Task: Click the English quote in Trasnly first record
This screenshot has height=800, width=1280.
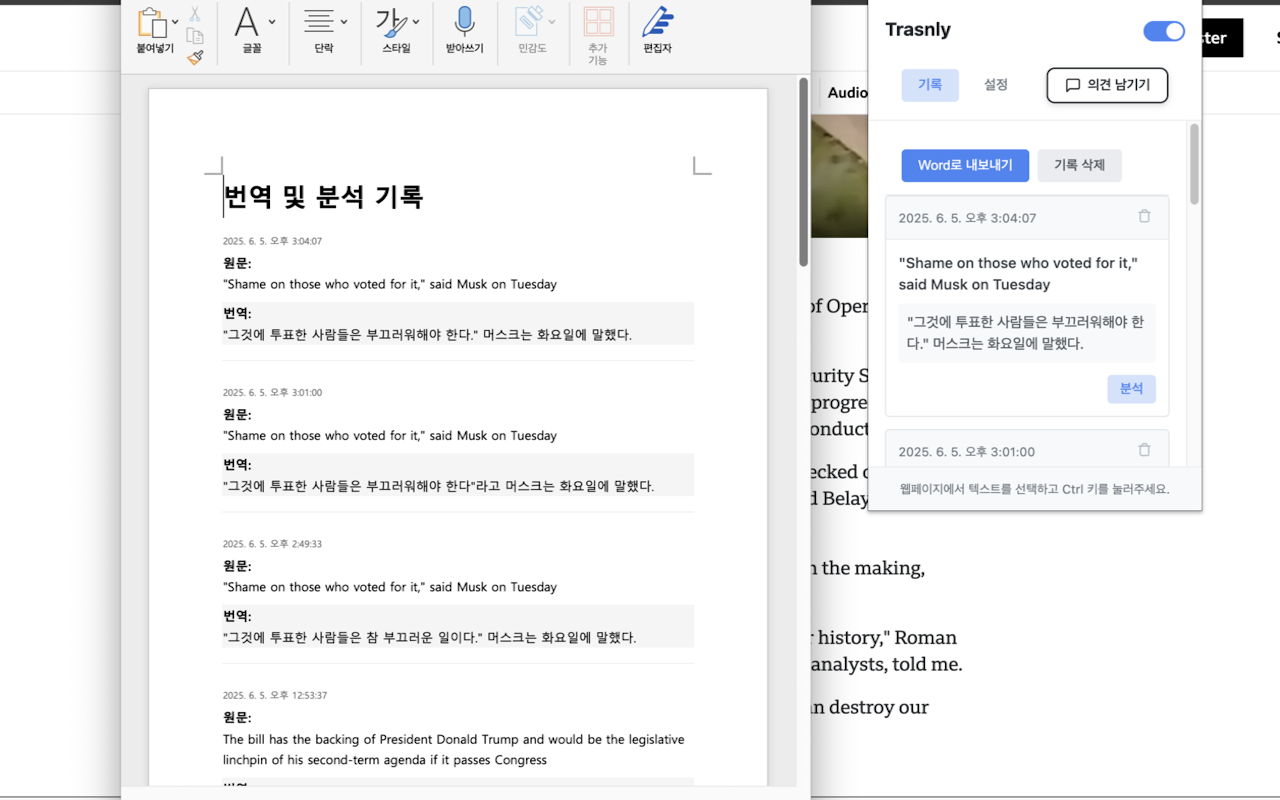Action: [x=1018, y=274]
